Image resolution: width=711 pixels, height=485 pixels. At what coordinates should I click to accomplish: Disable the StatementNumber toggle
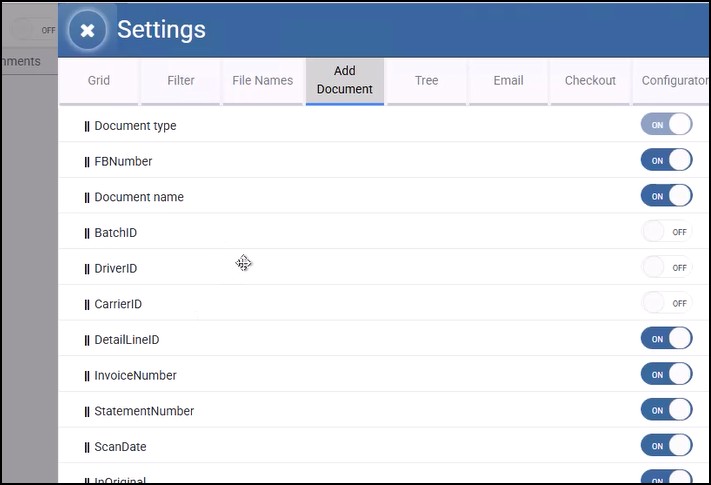click(x=666, y=410)
